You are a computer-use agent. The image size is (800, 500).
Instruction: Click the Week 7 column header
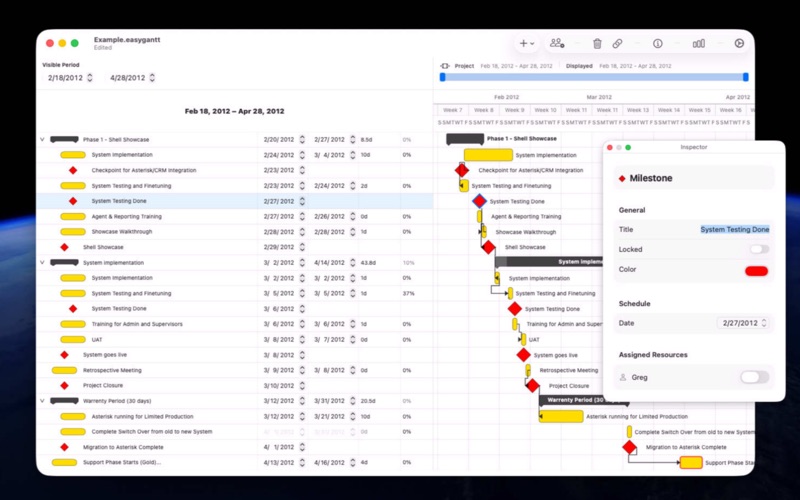coord(453,110)
